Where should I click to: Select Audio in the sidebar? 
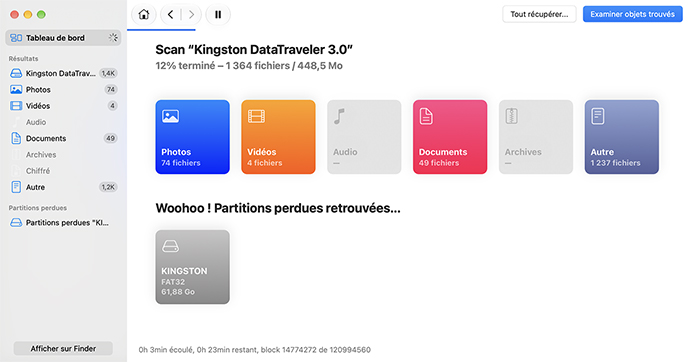[x=63, y=122]
